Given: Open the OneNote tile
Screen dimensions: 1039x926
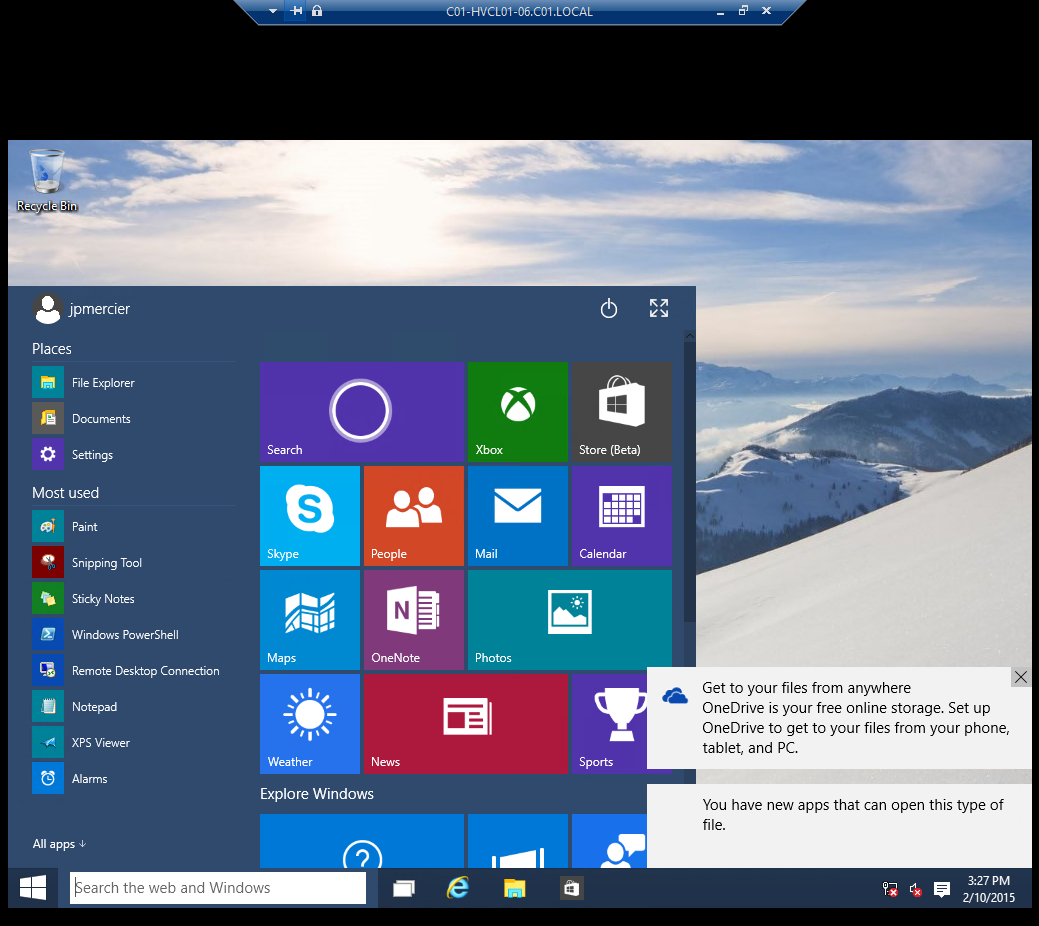Looking at the screenshot, I should point(413,620).
